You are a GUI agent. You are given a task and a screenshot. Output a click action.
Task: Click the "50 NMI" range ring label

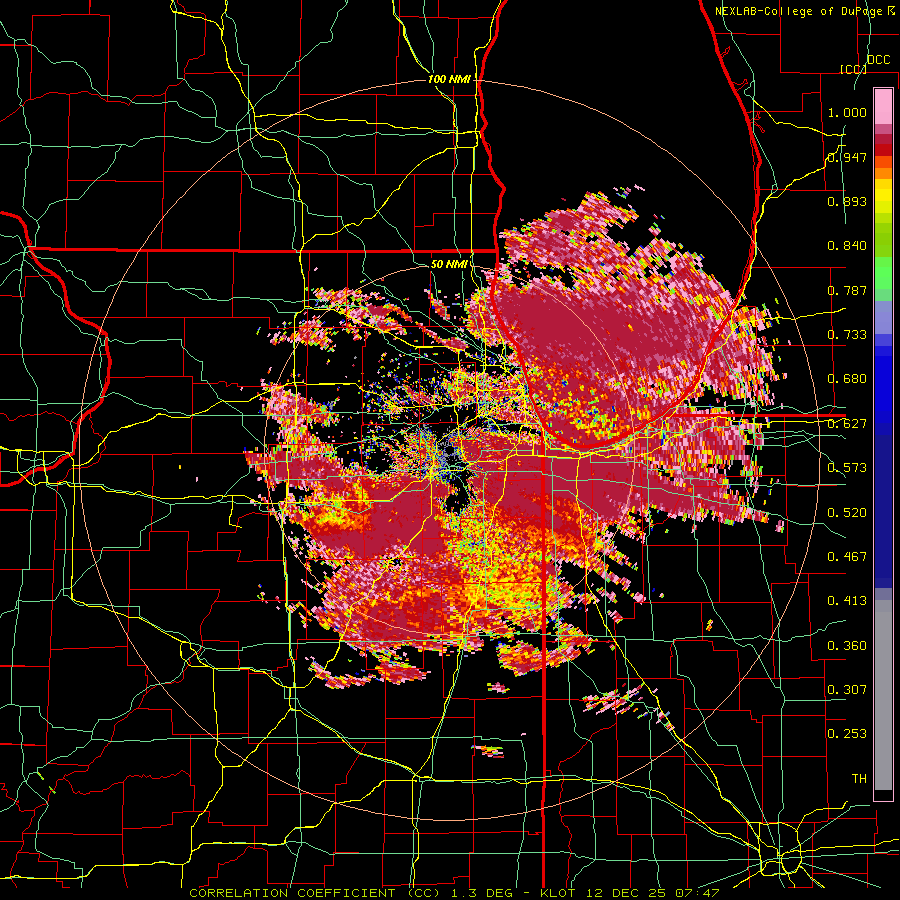[448, 264]
